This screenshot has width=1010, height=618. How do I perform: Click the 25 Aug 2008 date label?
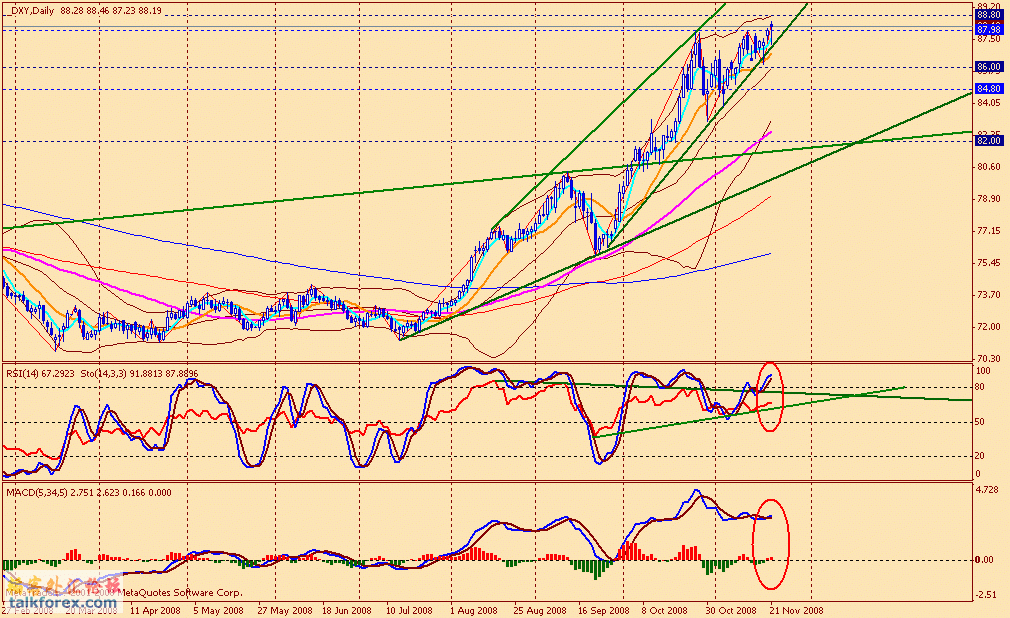click(540, 610)
